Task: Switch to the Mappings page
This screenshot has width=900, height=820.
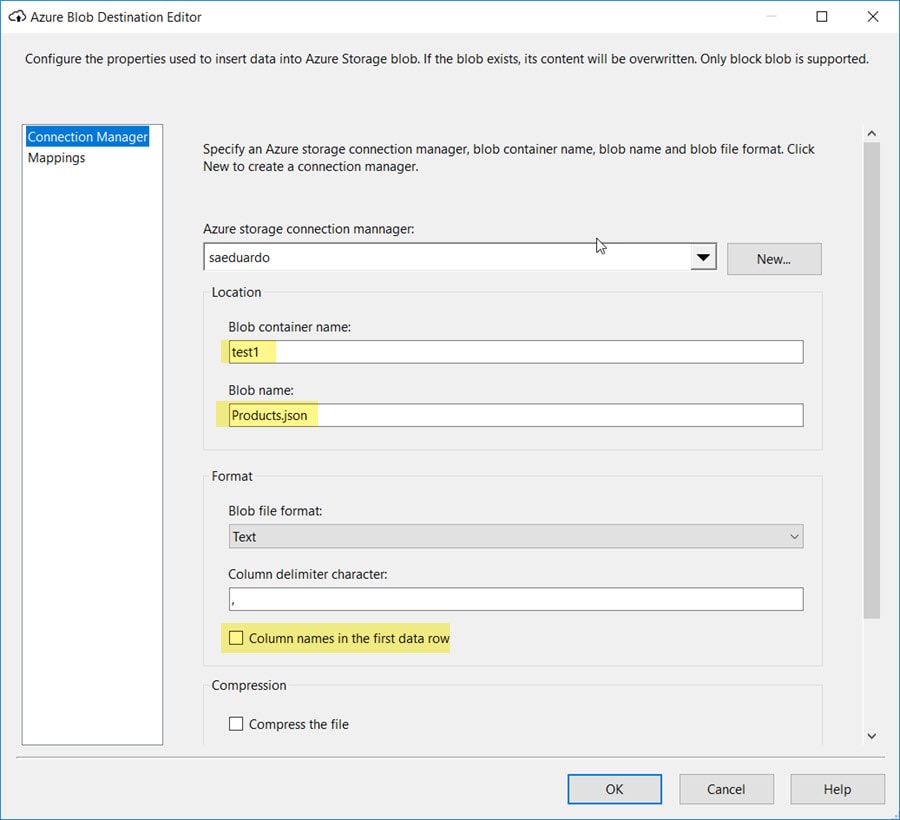Action: [x=57, y=158]
